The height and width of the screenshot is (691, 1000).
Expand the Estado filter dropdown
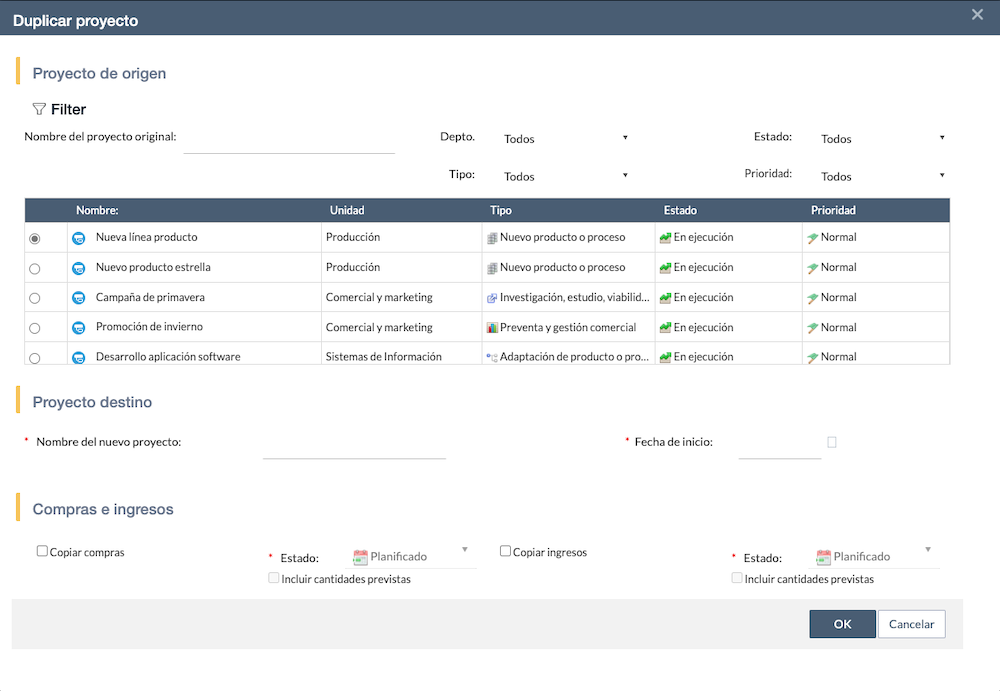pos(882,139)
